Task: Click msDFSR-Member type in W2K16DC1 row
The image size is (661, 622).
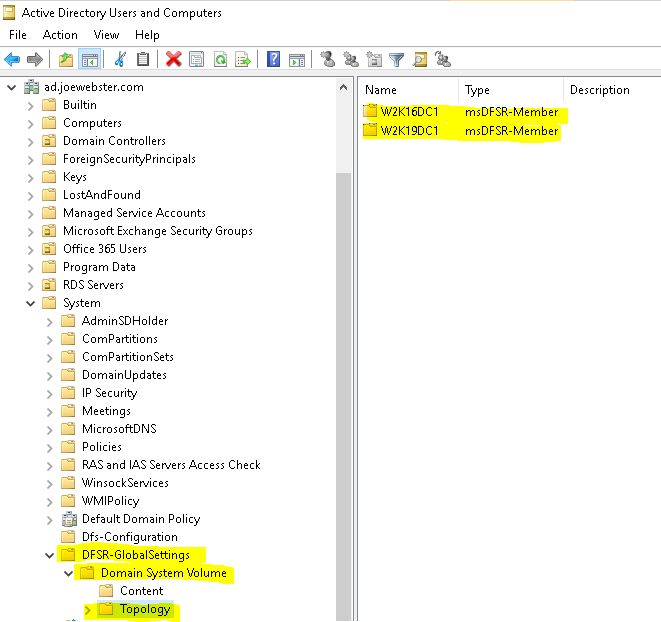Action: point(511,112)
